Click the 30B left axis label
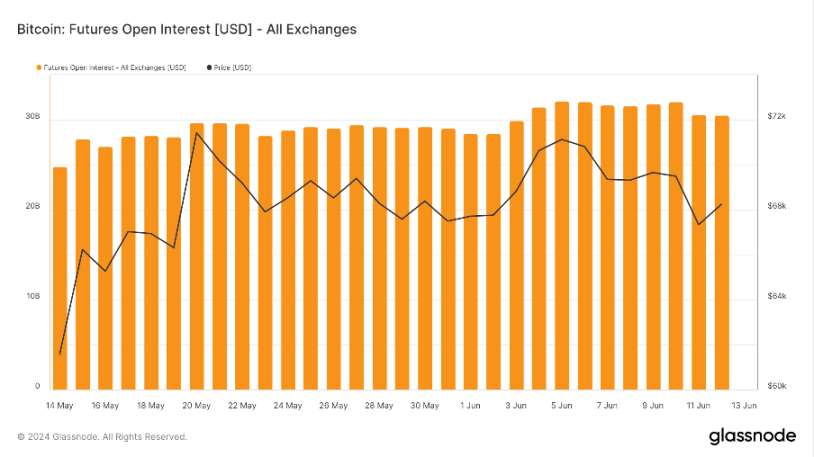Viewport: 814px width, 457px height. coord(33,116)
